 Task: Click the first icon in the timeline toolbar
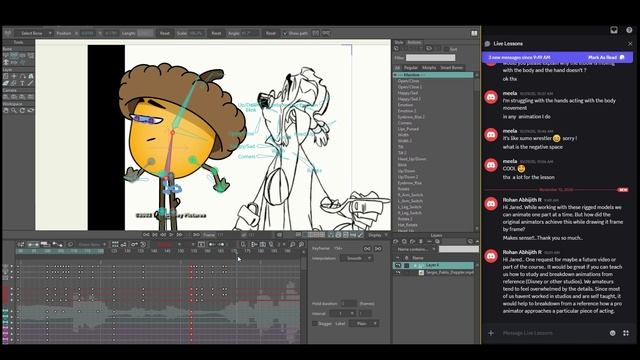pos(20,244)
